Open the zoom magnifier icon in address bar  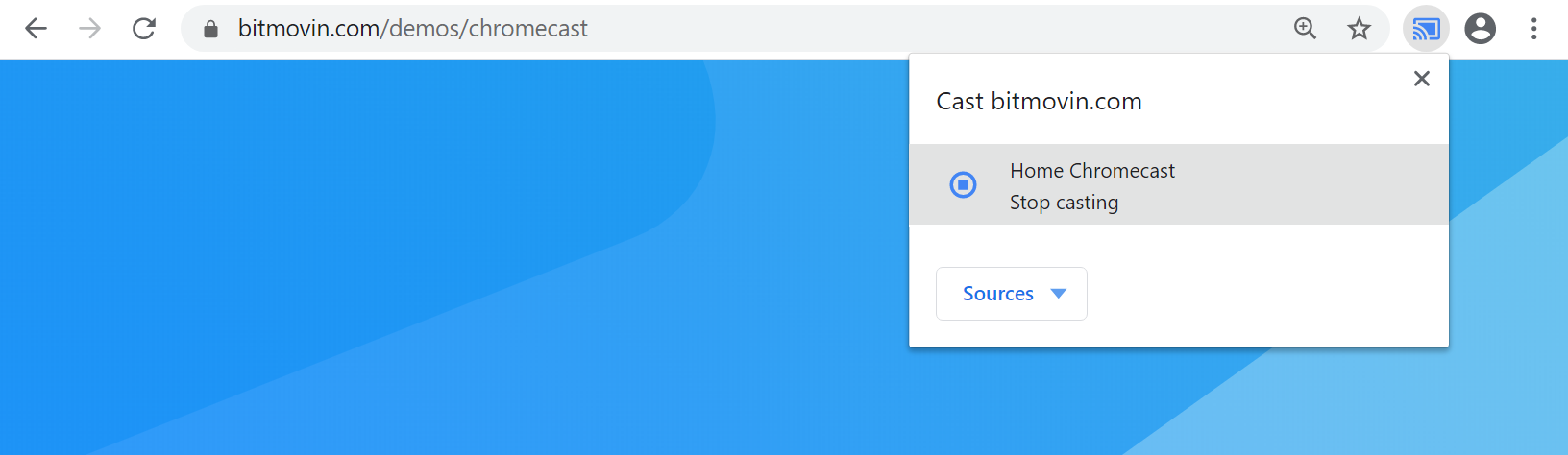click(x=1305, y=29)
